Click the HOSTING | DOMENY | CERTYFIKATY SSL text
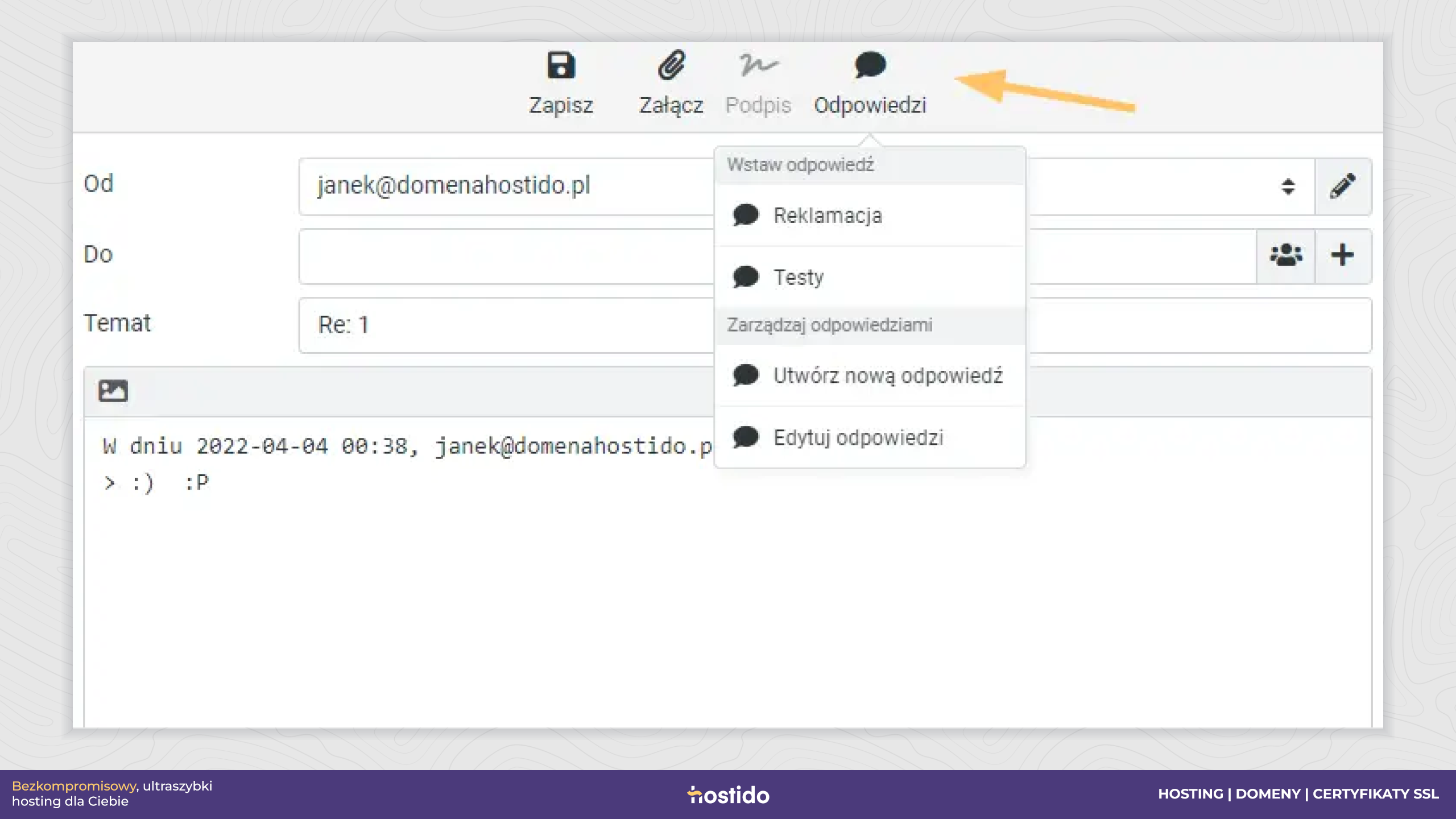1456x819 pixels. (1298, 794)
